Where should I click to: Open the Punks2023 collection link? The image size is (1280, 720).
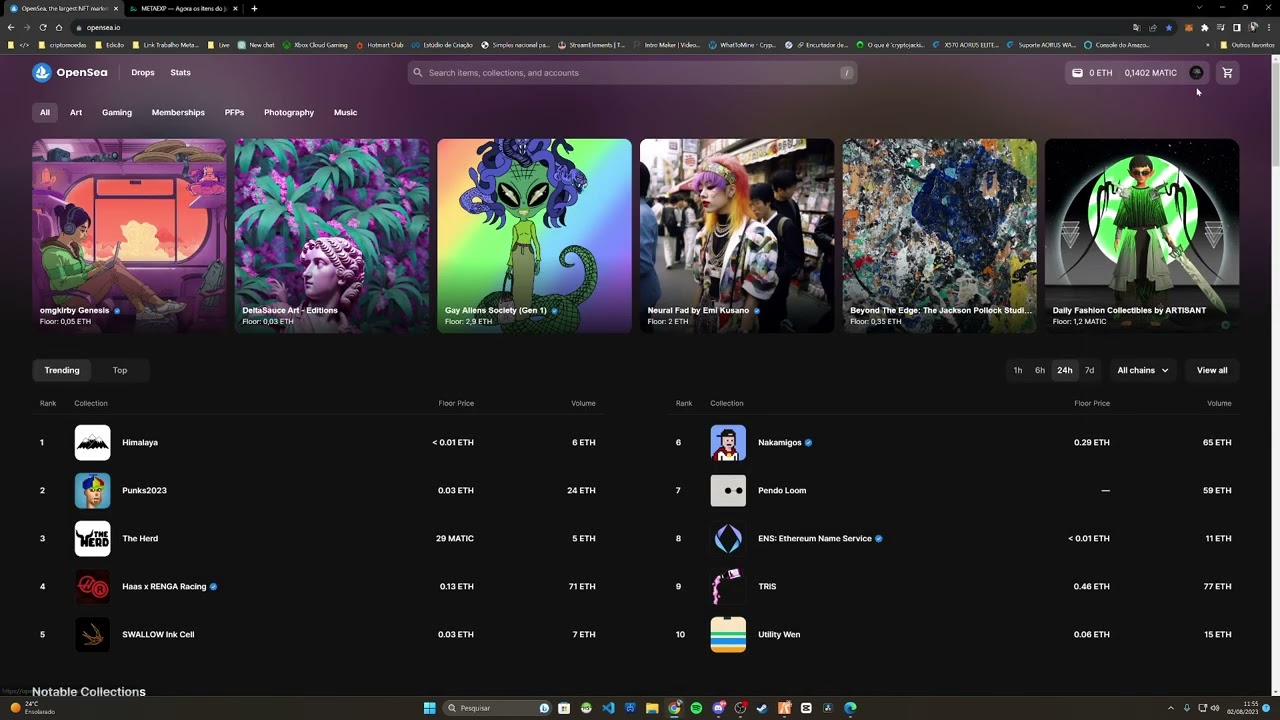tap(144, 490)
